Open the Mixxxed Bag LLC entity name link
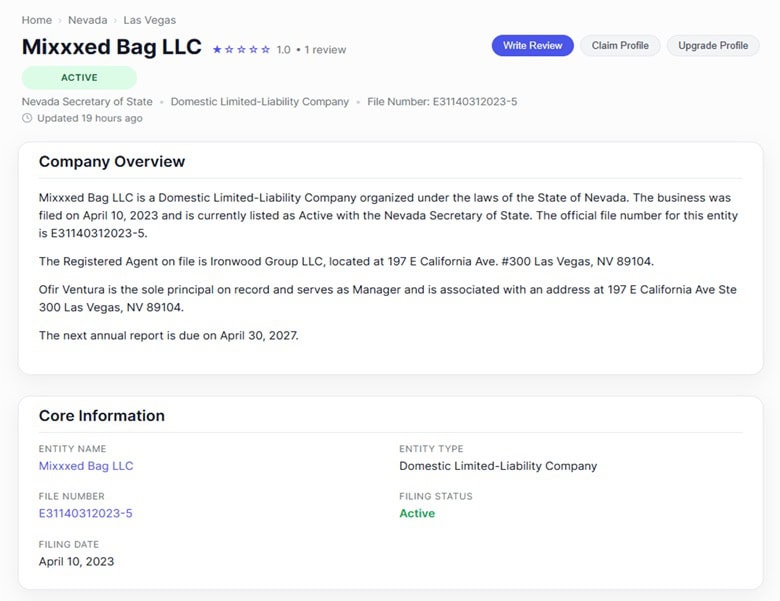 86,466
